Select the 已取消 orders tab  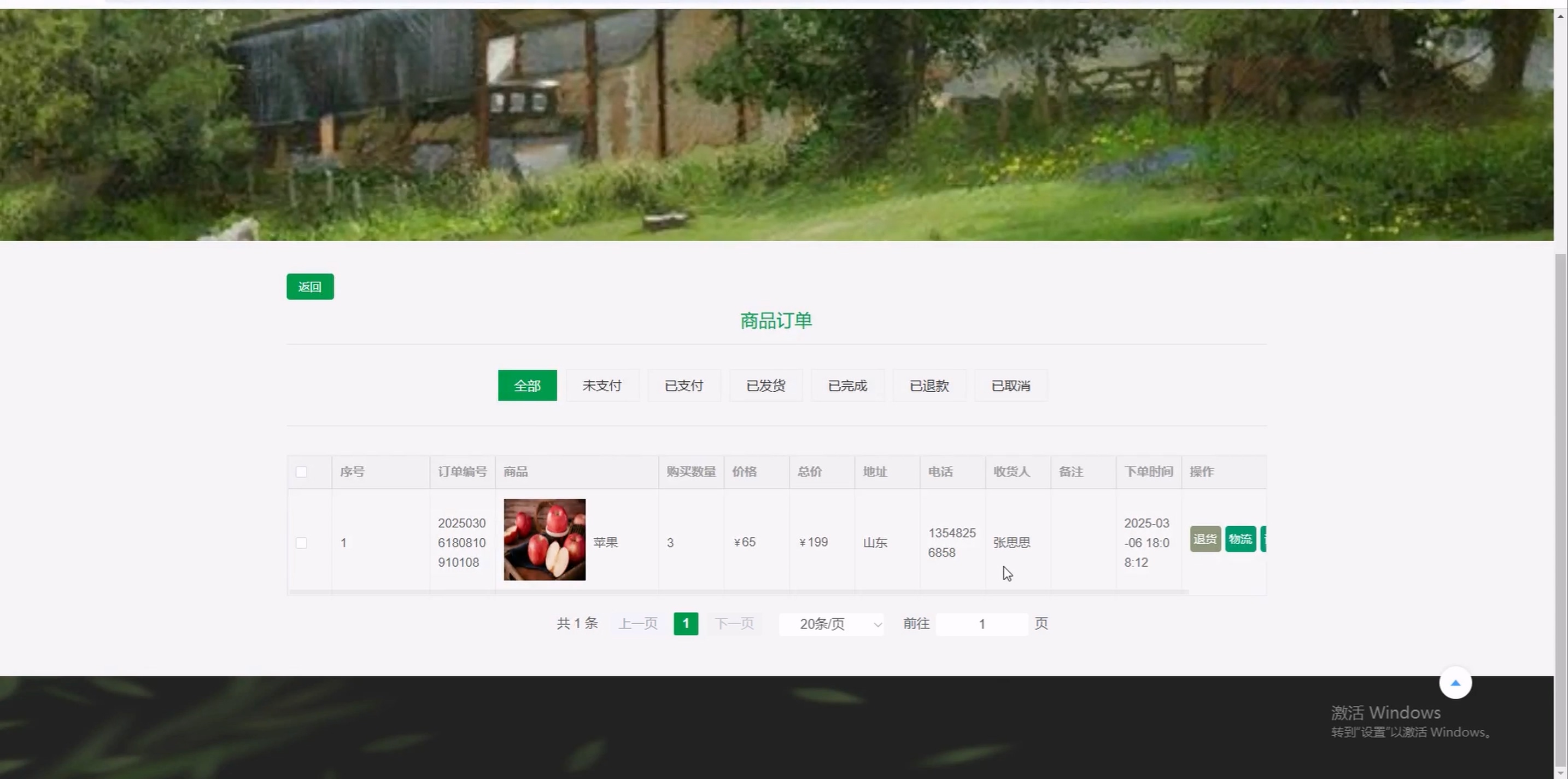click(x=1010, y=386)
